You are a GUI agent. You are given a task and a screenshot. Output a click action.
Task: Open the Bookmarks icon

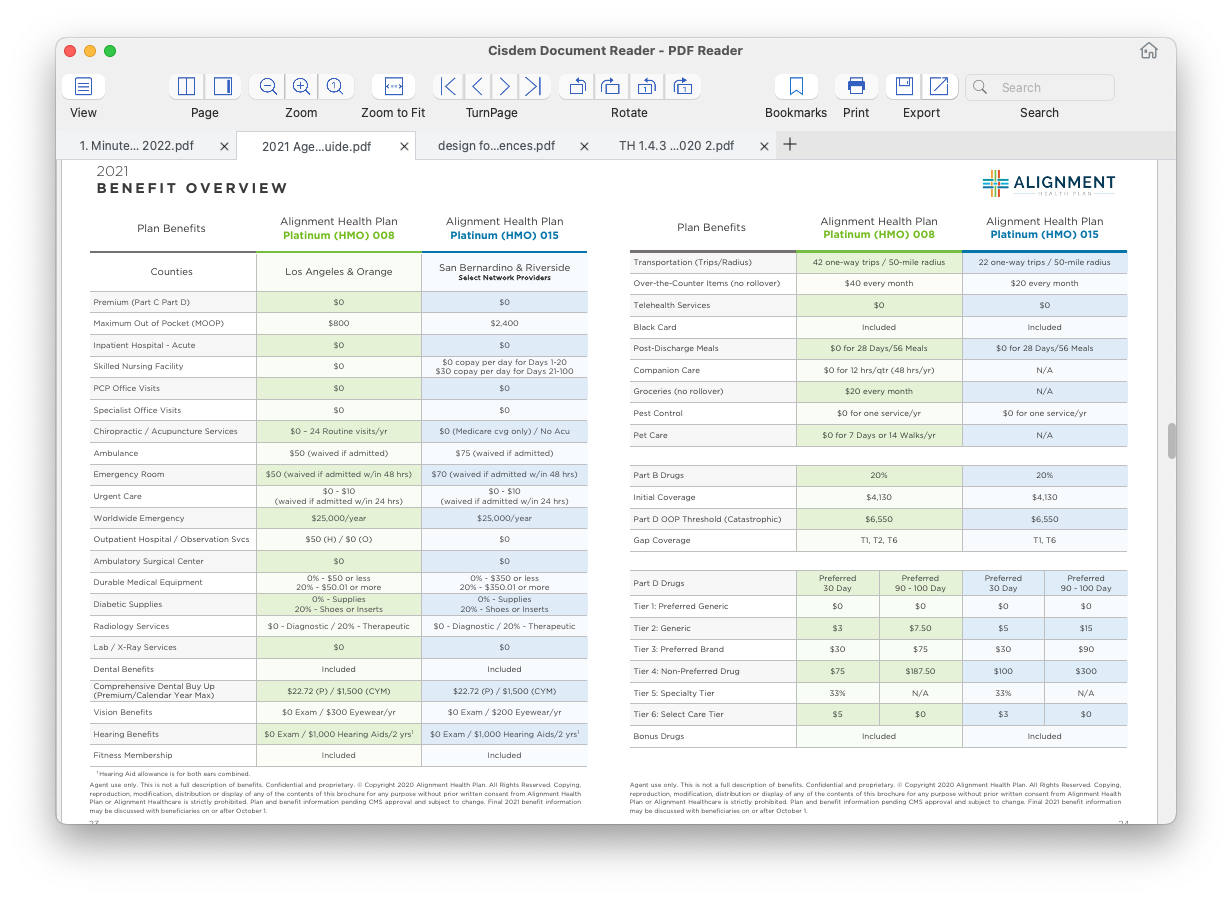pyautogui.click(x=796, y=86)
